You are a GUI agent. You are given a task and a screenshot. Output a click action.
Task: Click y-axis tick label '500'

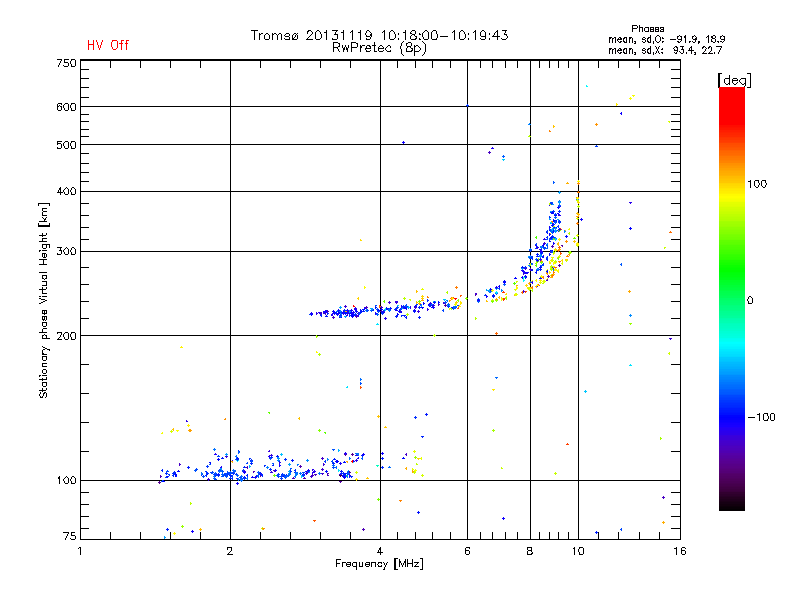pyautogui.click(x=66, y=145)
